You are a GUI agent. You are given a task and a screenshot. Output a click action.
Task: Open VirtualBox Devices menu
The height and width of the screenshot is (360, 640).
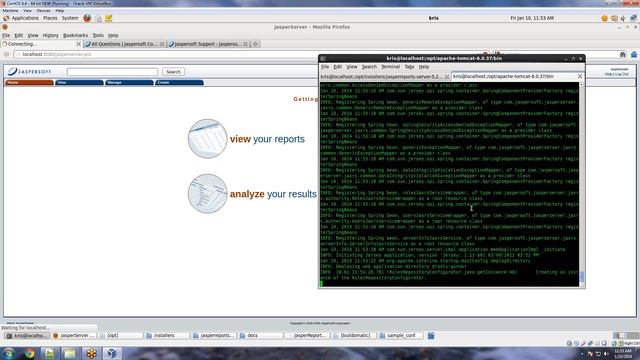click(43, 11)
